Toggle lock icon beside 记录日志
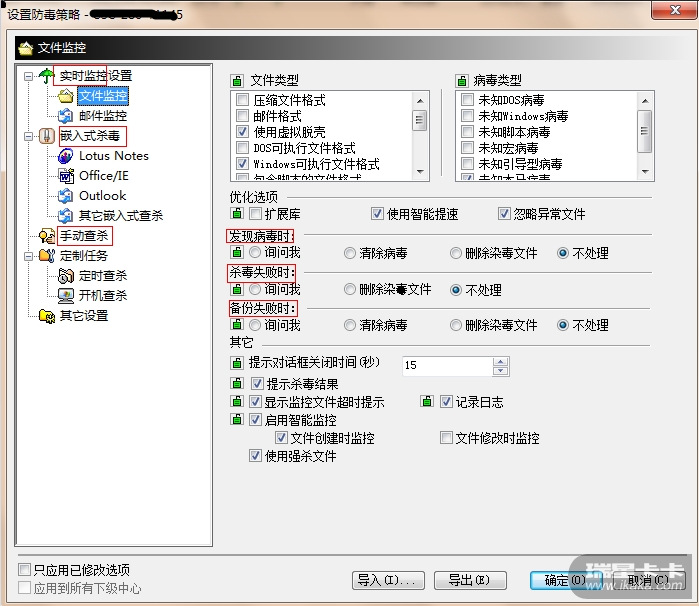Screen dimensions: 699x606 click(427, 402)
